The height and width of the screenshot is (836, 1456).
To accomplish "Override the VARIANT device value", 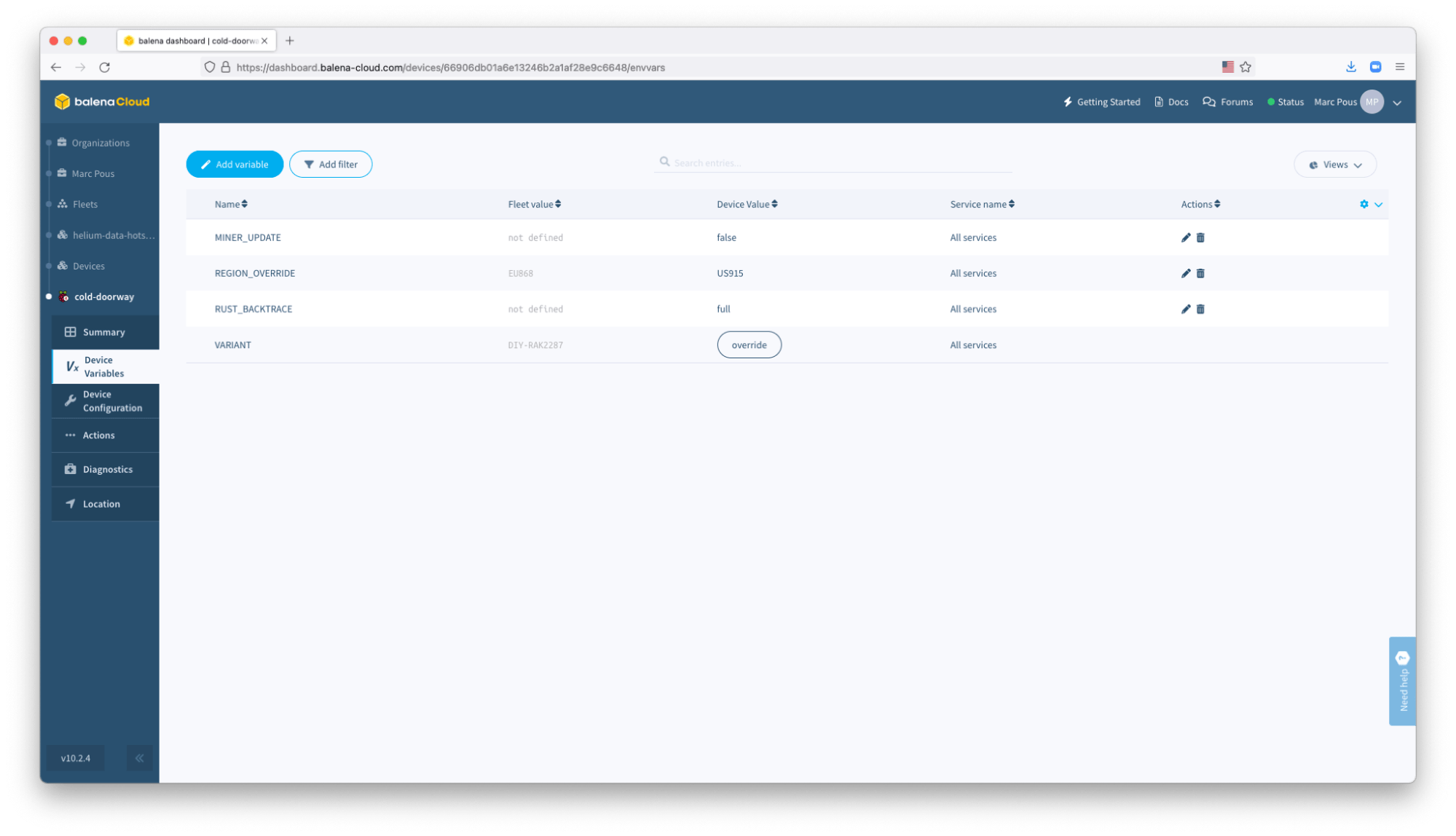I will [x=749, y=344].
